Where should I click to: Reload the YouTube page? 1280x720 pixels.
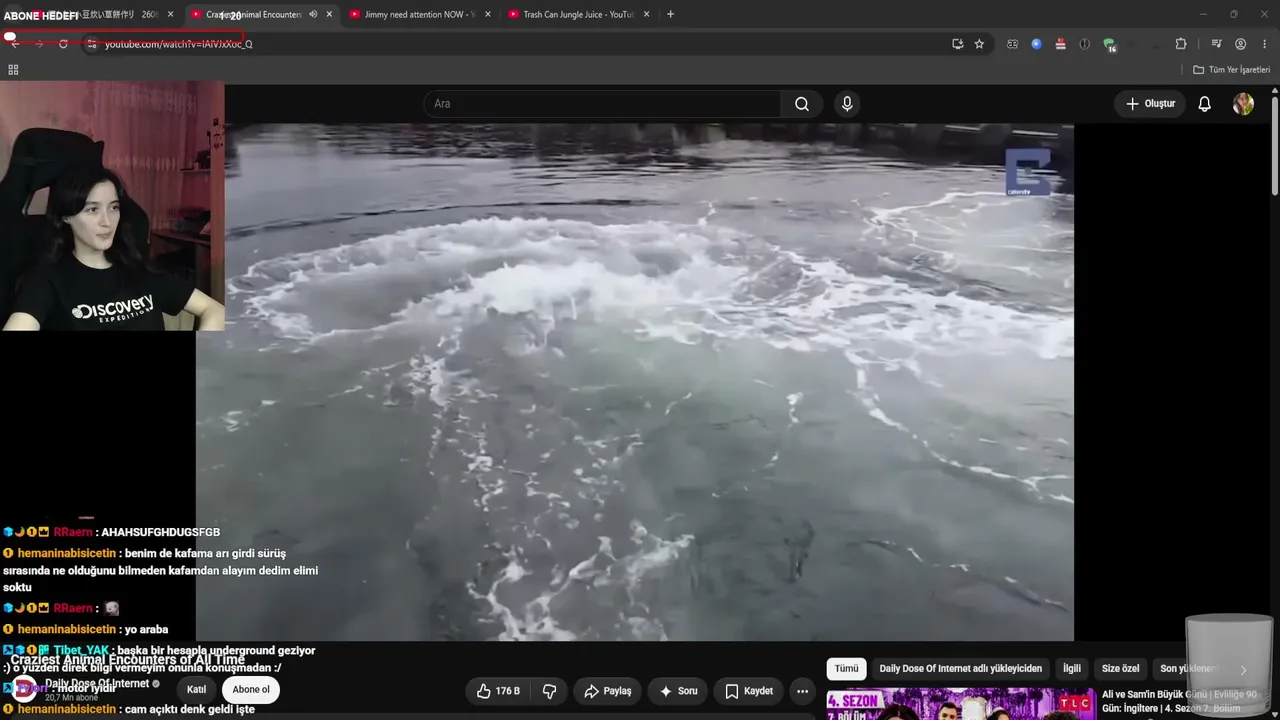[x=63, y=44]
